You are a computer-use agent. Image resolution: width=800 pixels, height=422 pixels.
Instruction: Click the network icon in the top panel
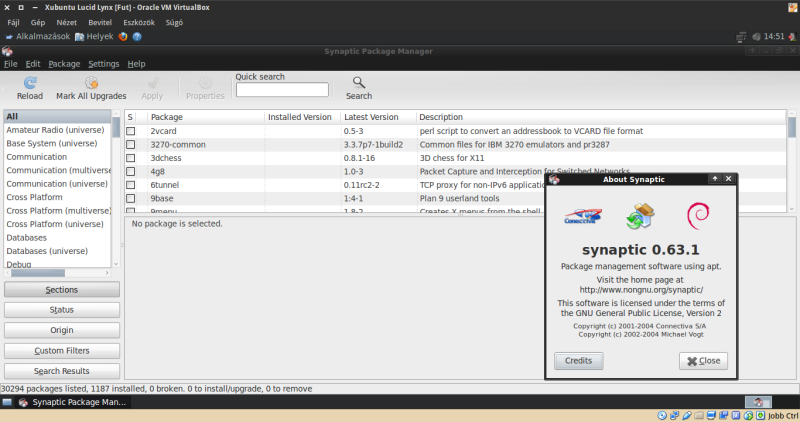click(741, 37)
